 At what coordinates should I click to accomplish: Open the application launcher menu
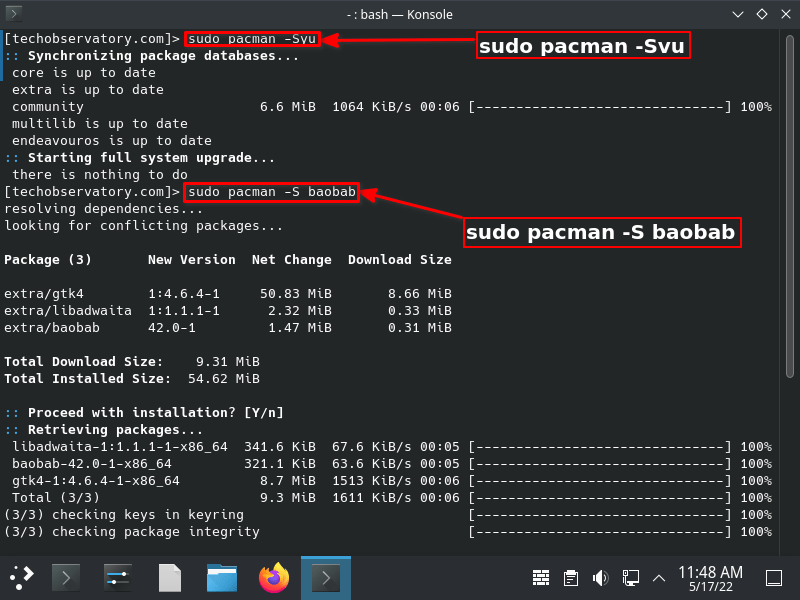pyautogui.click(x=20, y=577)
